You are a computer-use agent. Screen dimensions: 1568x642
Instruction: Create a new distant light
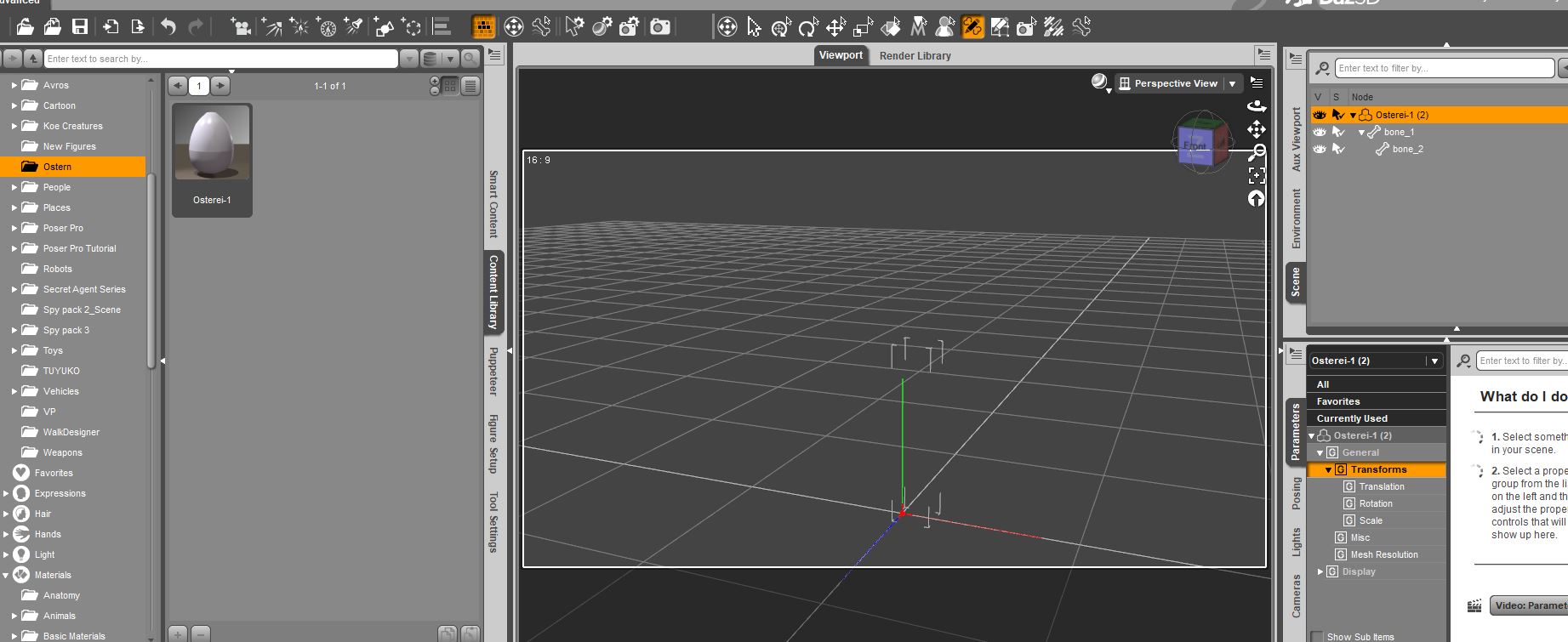tap(271, 27)
